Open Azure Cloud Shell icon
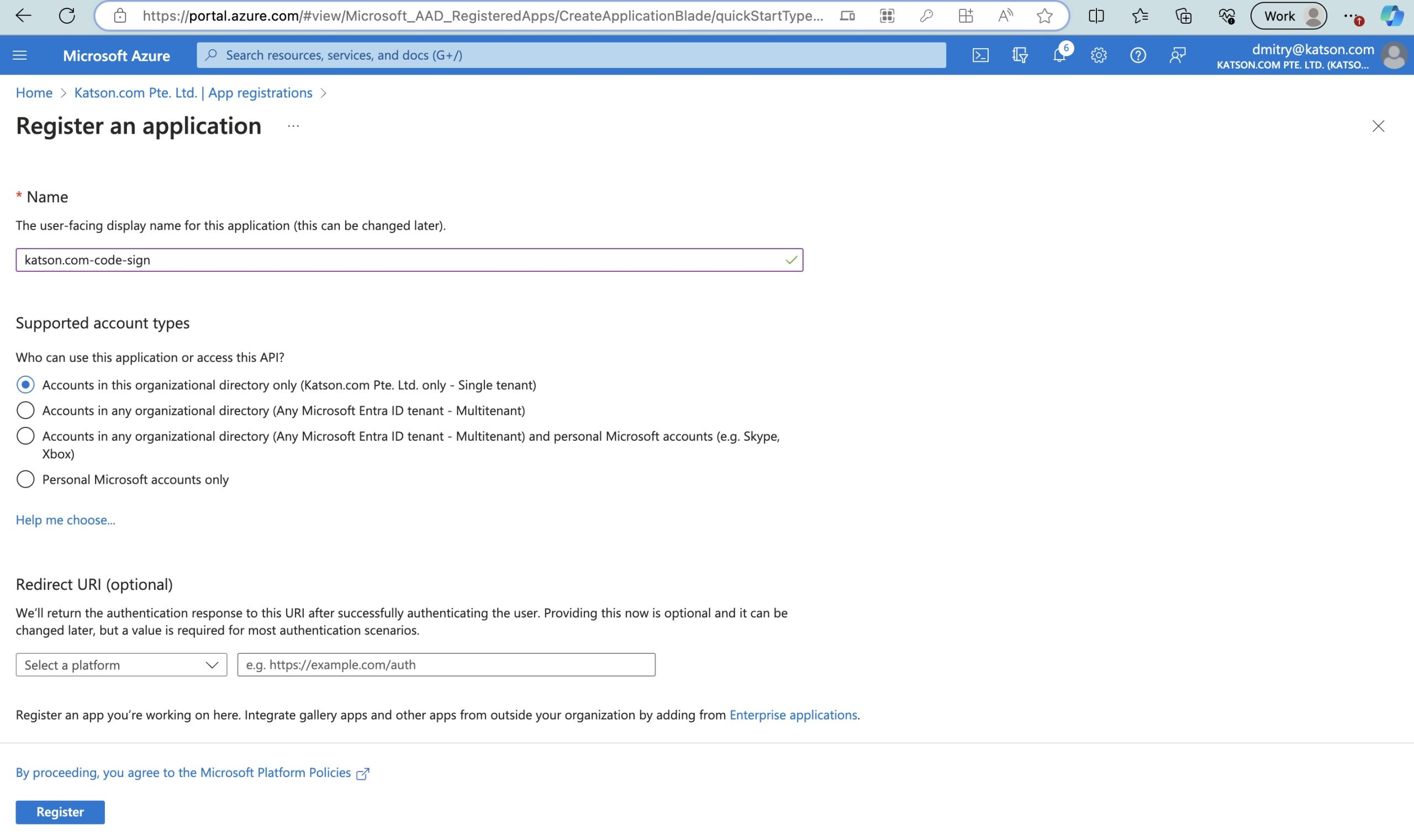1414x840 pixels. [x=980, y=55]
